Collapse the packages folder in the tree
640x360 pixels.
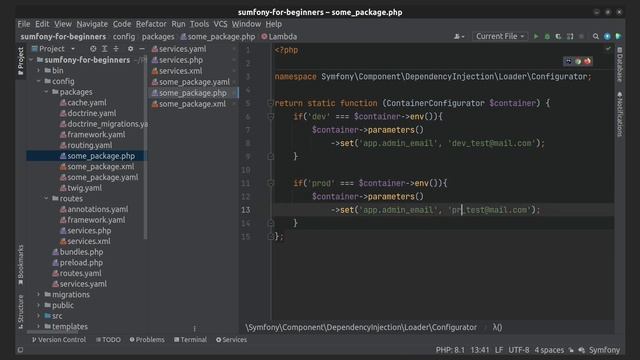coord(47,92)
